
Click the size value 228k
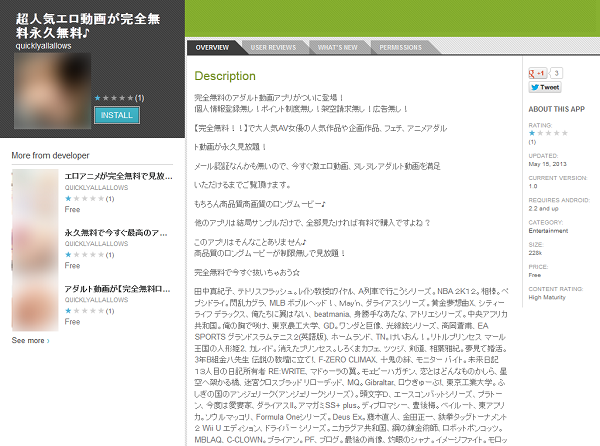535,253
